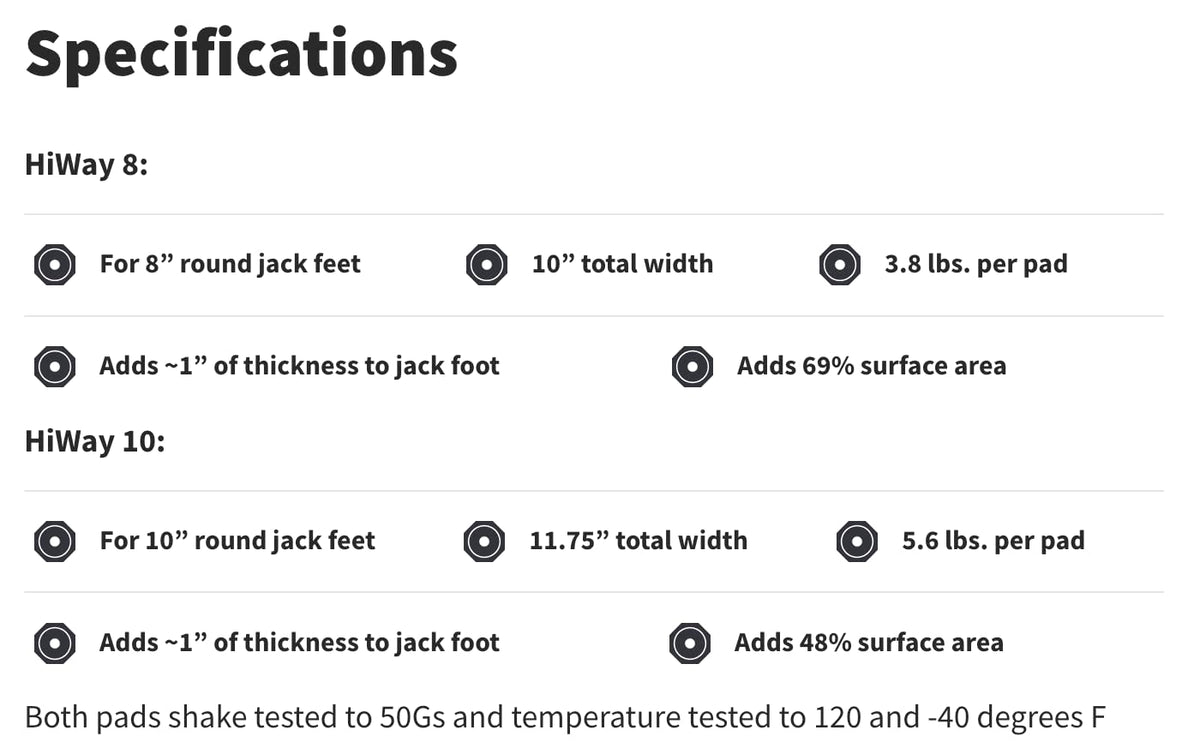The height and width of the screenshot is (754, 1200).
Task: Click the bullet icon beside '5.6 lbs. per pad'
Action: (x=856, y=542)
